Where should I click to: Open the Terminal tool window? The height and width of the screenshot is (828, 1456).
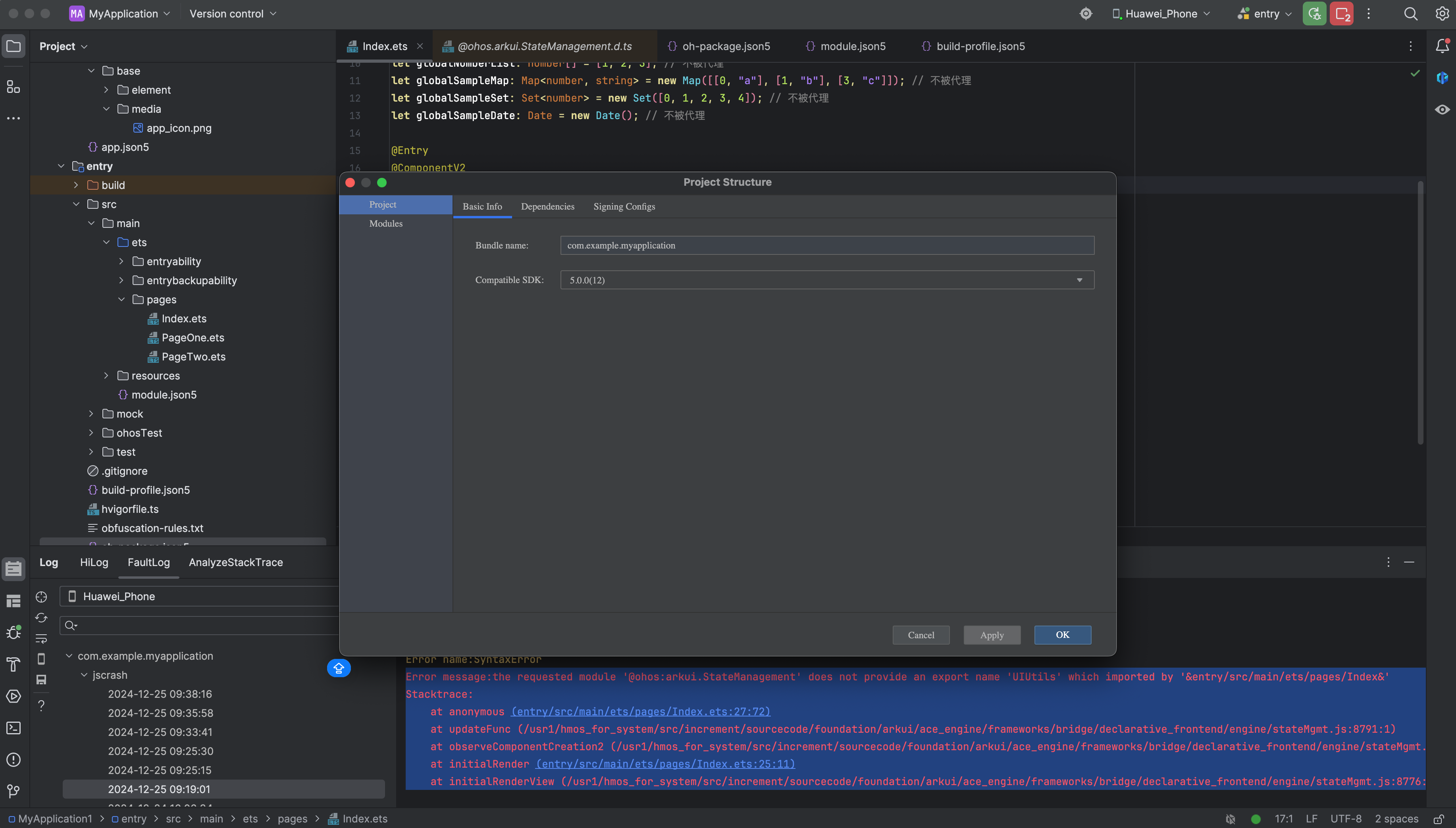(13, 728)
